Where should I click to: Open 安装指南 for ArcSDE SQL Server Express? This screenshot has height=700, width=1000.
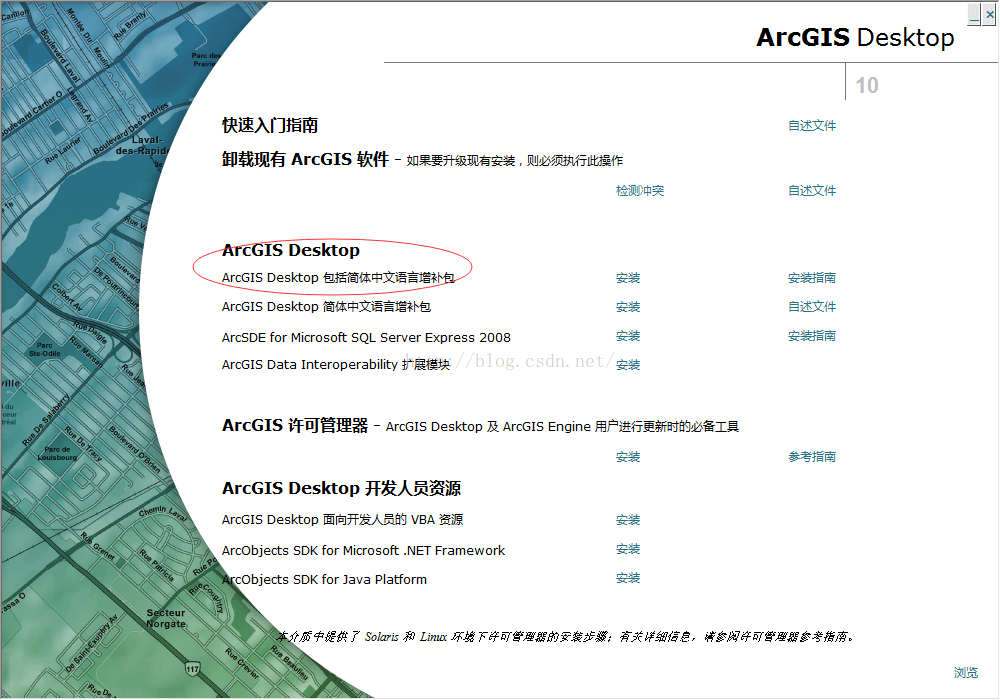(812, 336)
